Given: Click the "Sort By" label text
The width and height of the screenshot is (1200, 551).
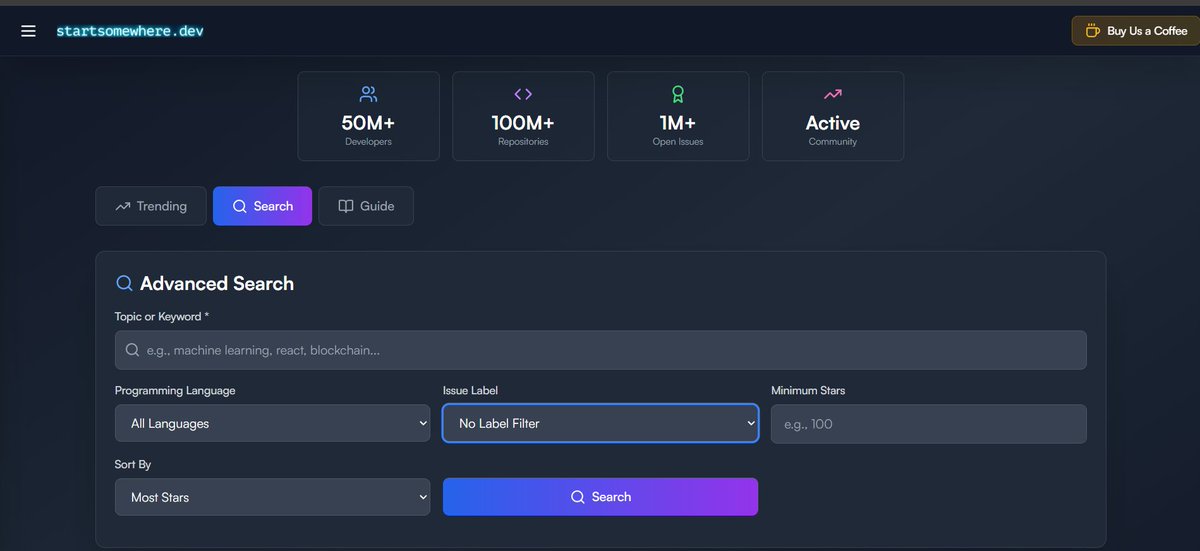Looking at the screenshot, I should coord(133,465).
